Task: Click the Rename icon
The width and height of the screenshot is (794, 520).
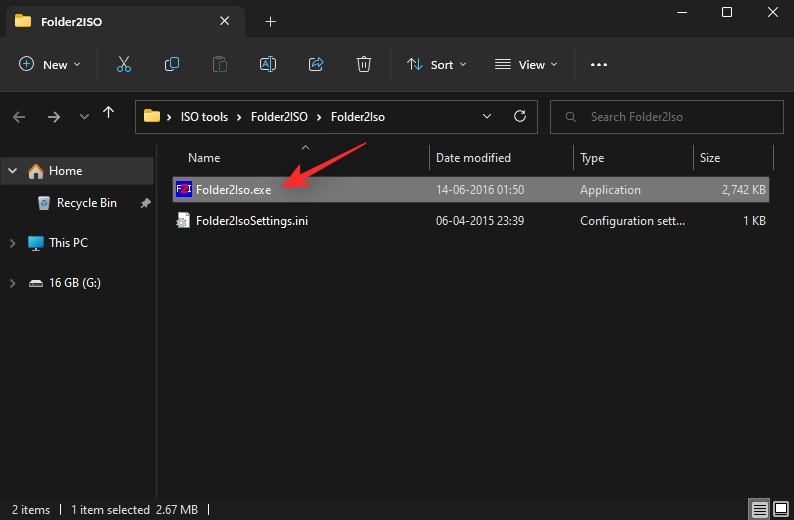Action: coord(268,64)
